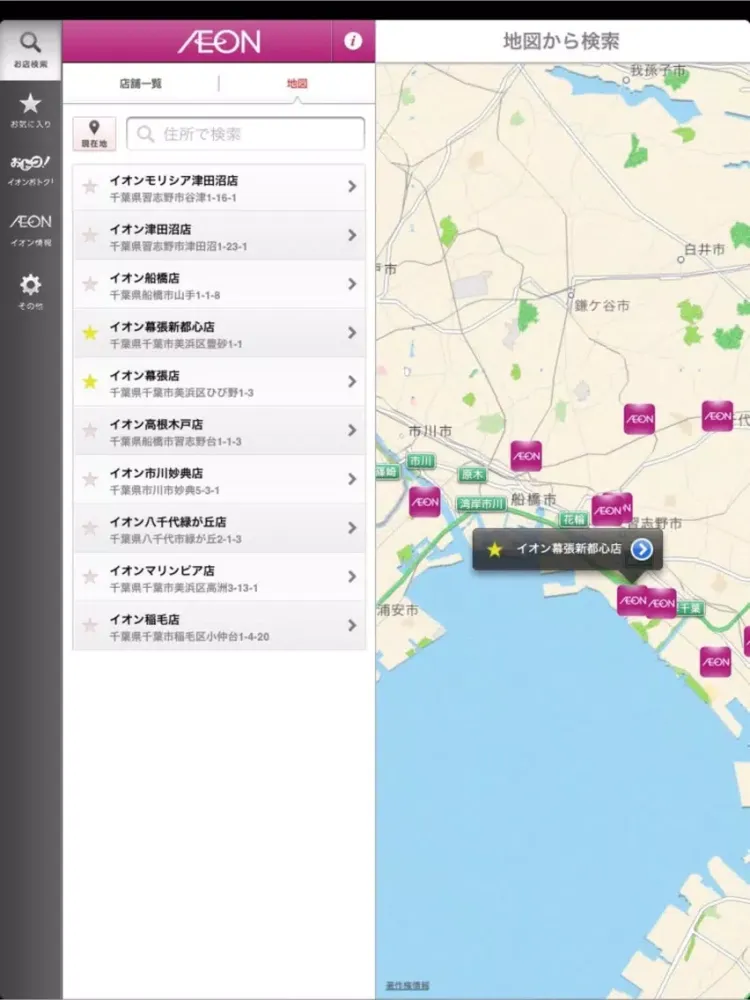
Task: Tap the left of the two topmost AEON pins
Action: (x=640, y=419)
